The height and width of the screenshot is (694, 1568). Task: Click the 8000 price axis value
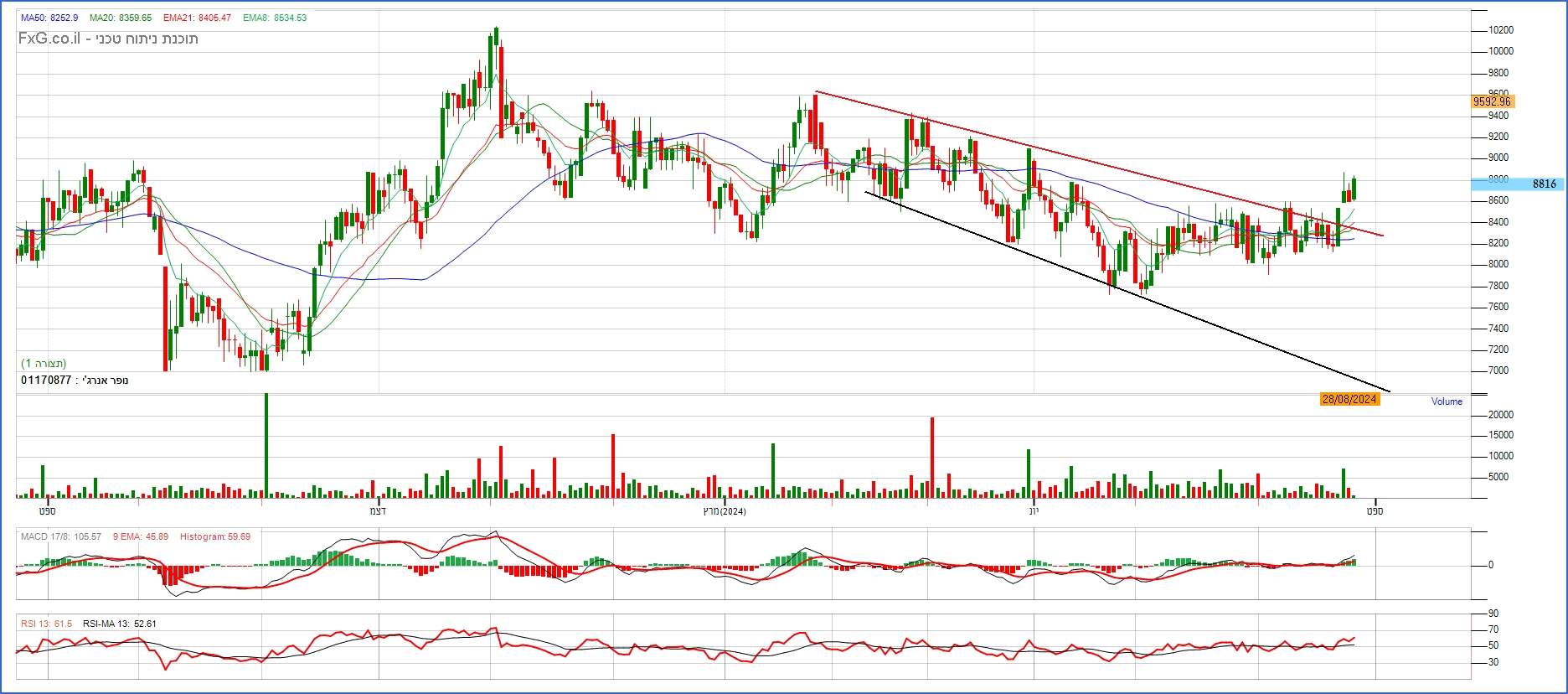point(1498,264)
